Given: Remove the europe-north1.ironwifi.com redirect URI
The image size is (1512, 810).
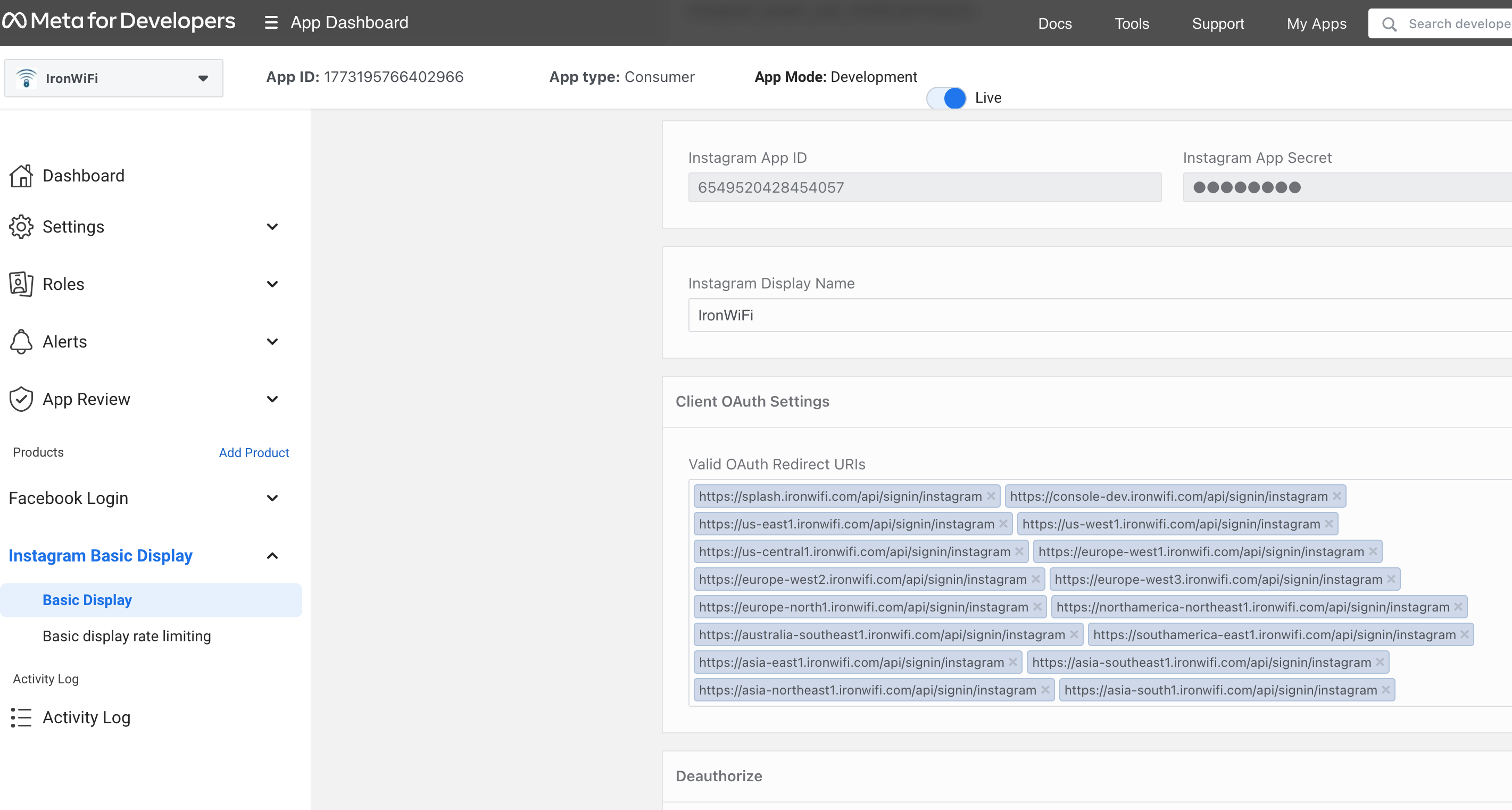Looking at the screenshot, I should pyautogui.click(x=1037, y=606).
